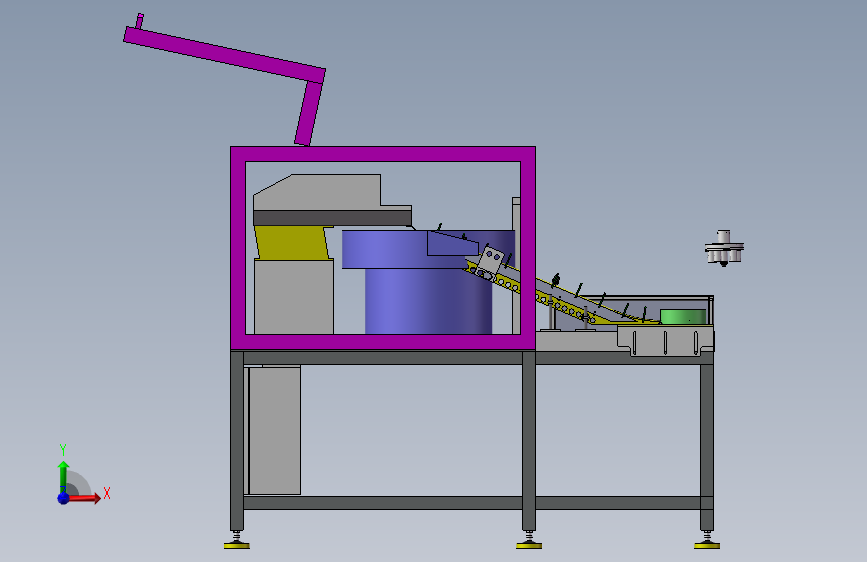The height and width of the screenshot is (562, 867).
Task: Select the yellow block inside the enclosure
Action: click(x=292, y=242)
